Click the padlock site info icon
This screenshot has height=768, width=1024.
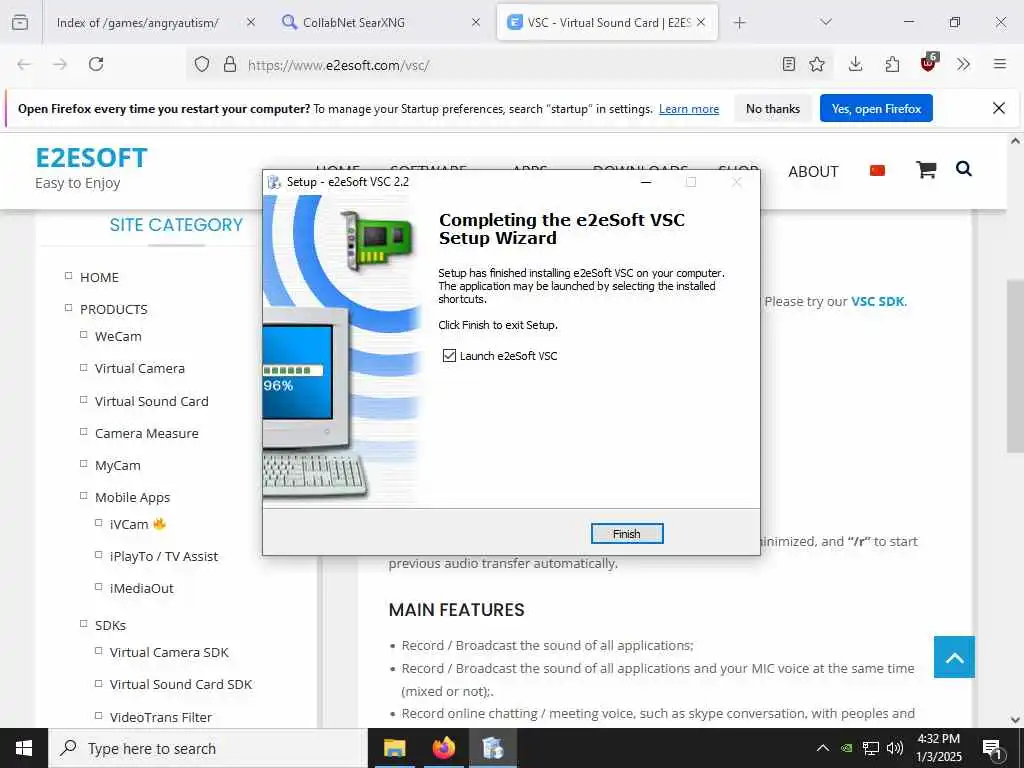[230, 64]
